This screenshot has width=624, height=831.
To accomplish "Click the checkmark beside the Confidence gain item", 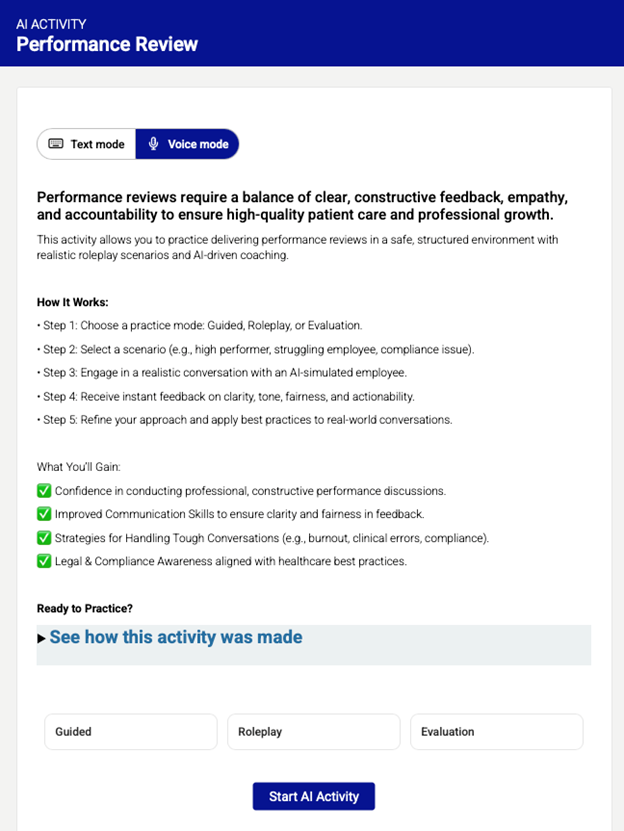I will 42,490.
